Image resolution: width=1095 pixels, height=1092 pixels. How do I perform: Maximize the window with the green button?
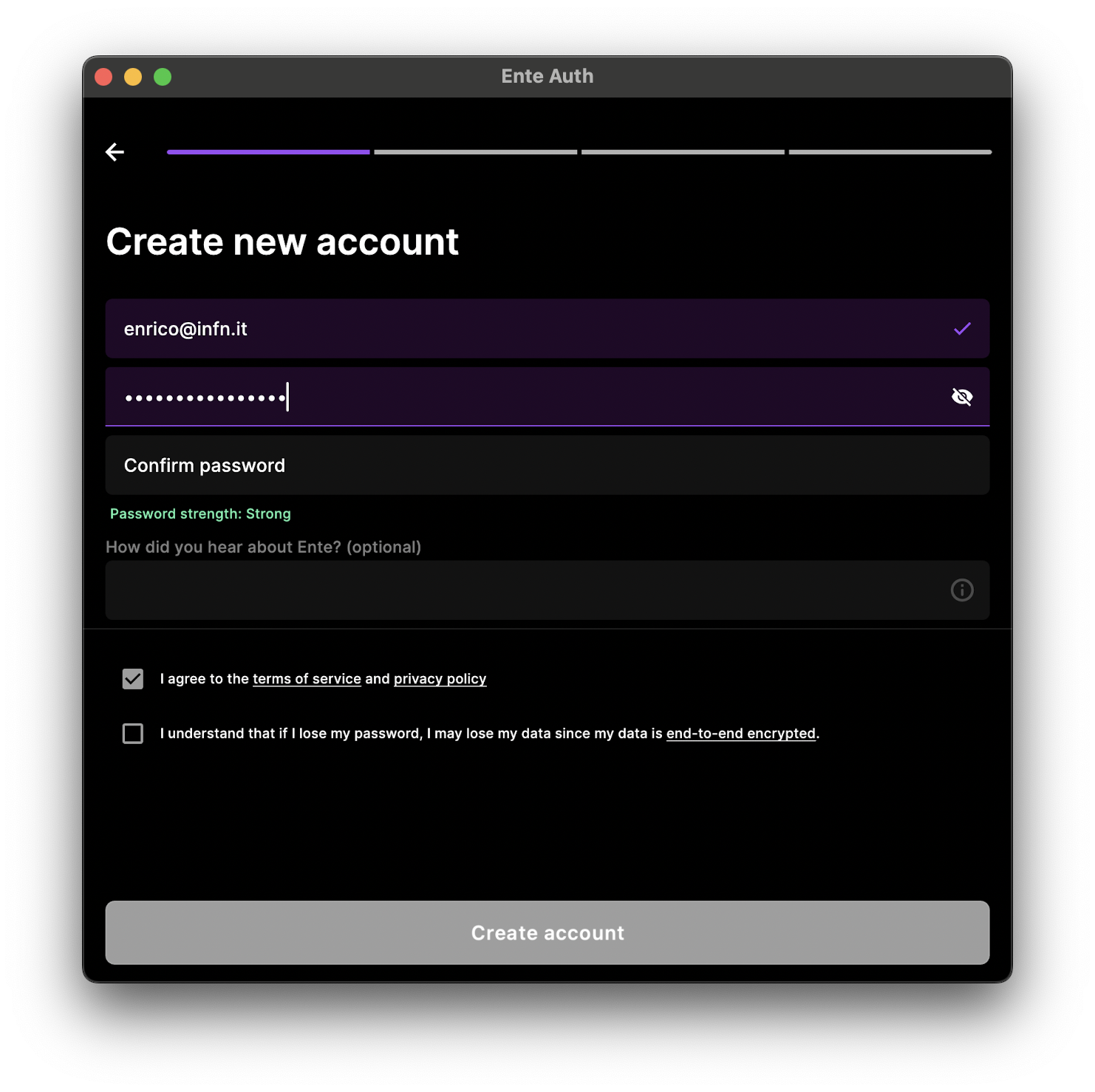(x=163, y=77)
